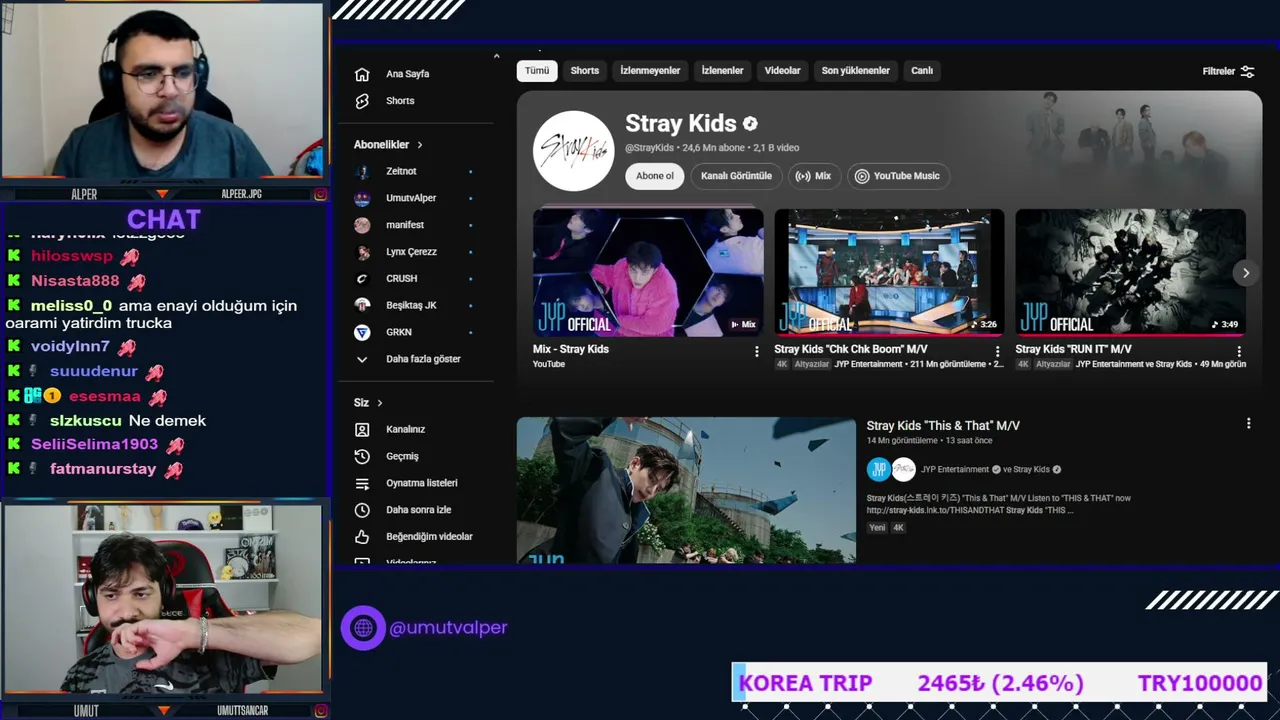1280x720 pixels.
Task: Open options menu for Chk Chk Boom video
Action: pos(997,351)
